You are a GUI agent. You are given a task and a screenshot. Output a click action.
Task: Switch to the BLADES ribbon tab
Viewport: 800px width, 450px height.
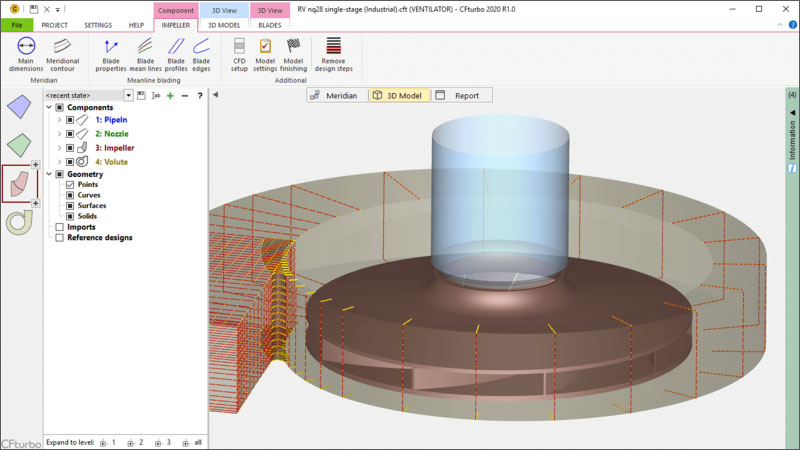[x=270, y=24]
